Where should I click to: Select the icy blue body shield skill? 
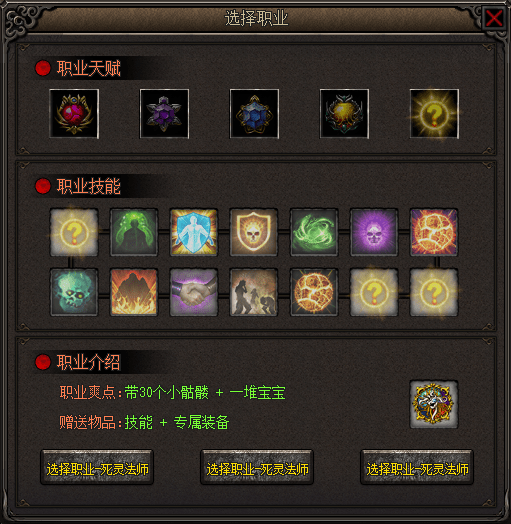click(x=194, y=232)
